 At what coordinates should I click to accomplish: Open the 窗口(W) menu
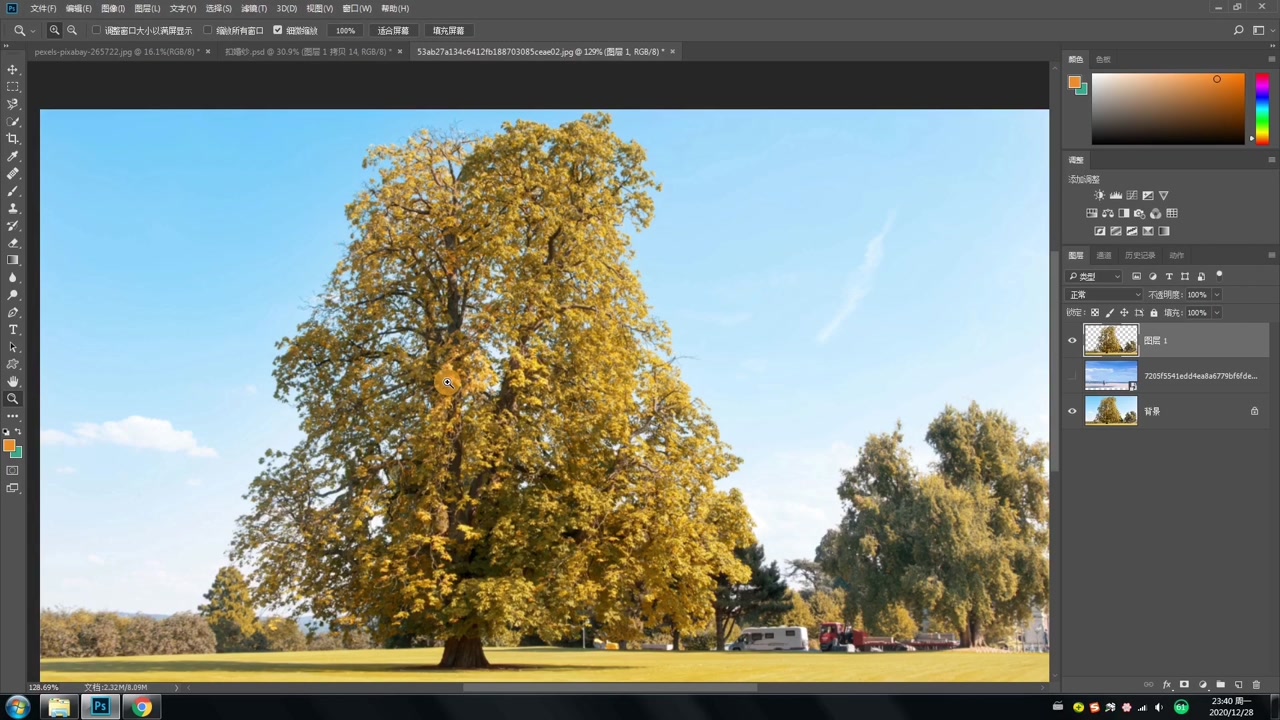point(357,8)
